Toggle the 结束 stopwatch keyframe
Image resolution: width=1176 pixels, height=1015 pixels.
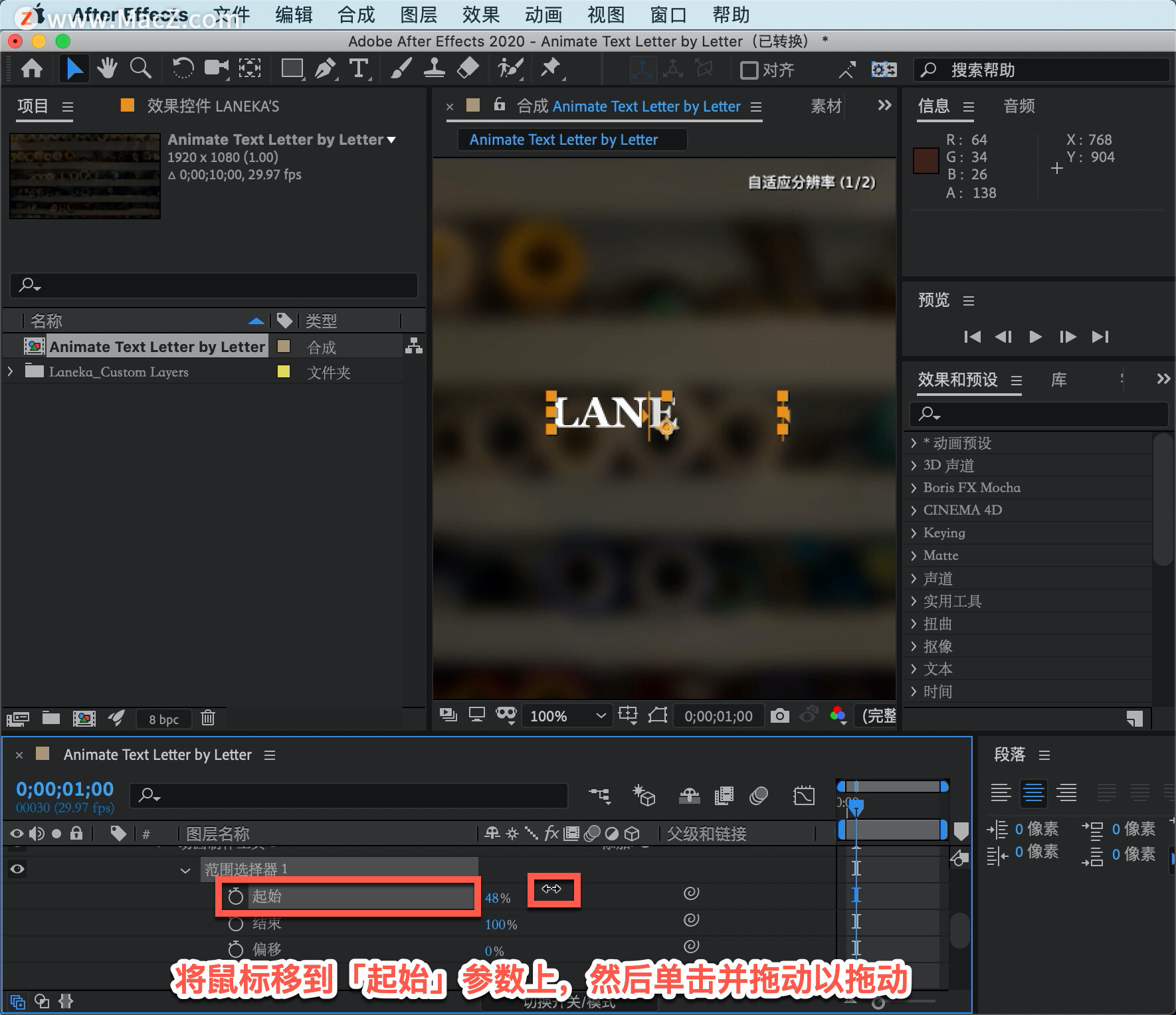pos(235,923)
